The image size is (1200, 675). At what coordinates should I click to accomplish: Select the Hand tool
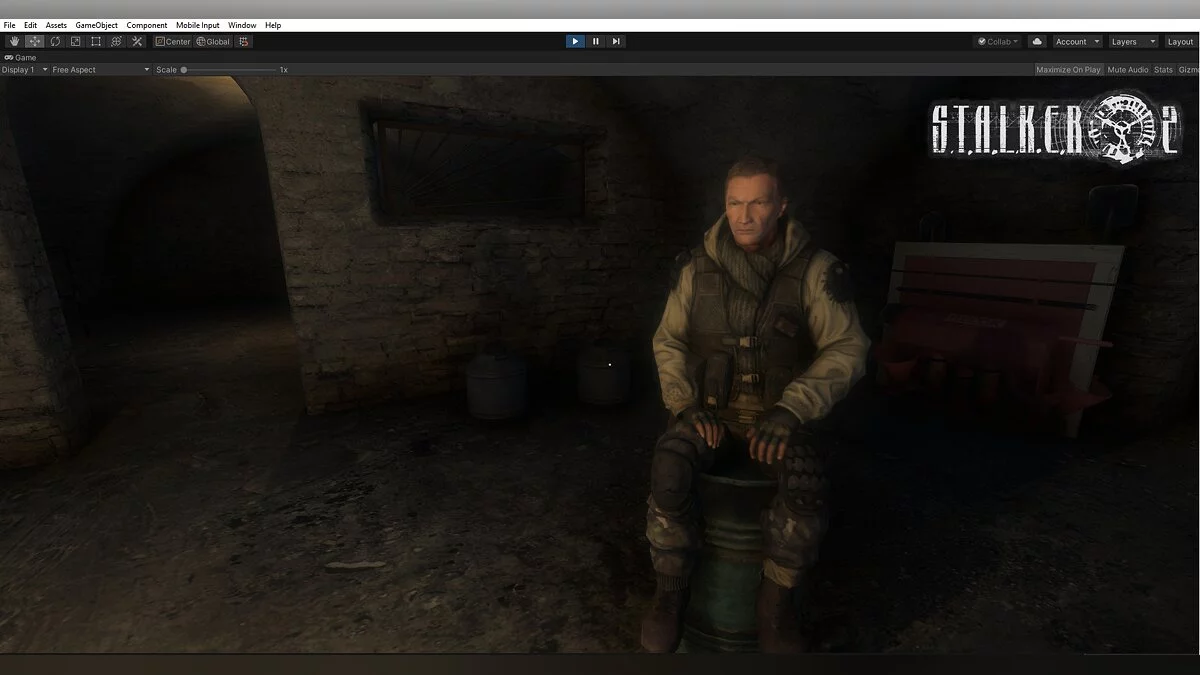pos(14,41)
